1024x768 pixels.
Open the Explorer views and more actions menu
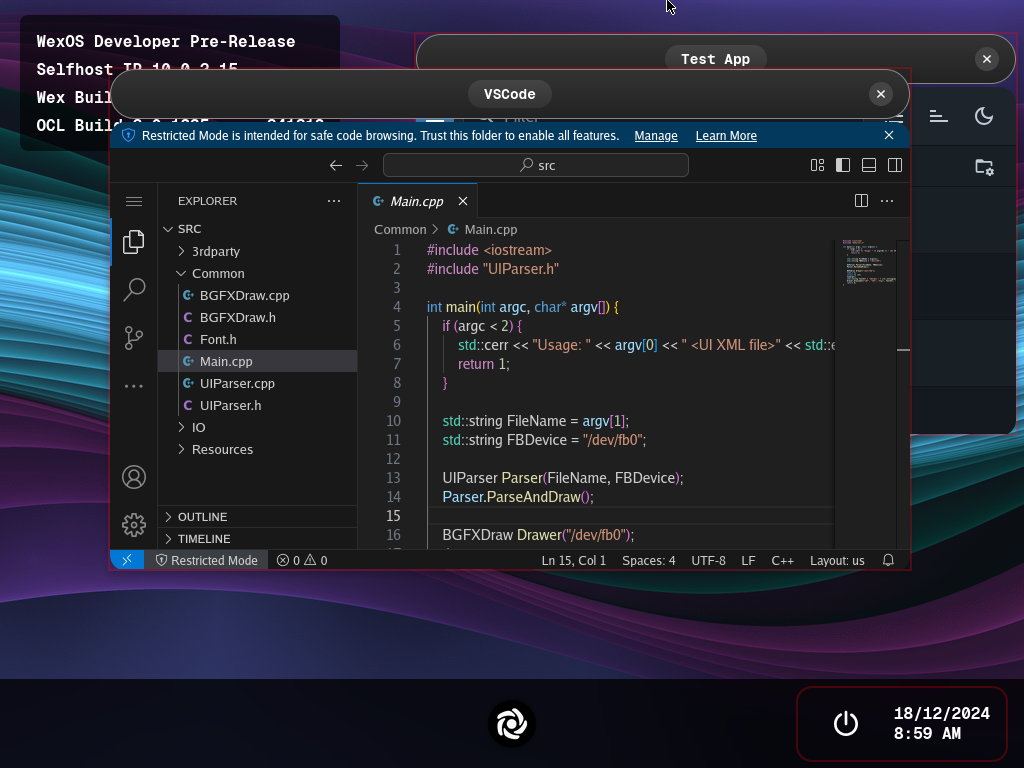pos(334,200)
